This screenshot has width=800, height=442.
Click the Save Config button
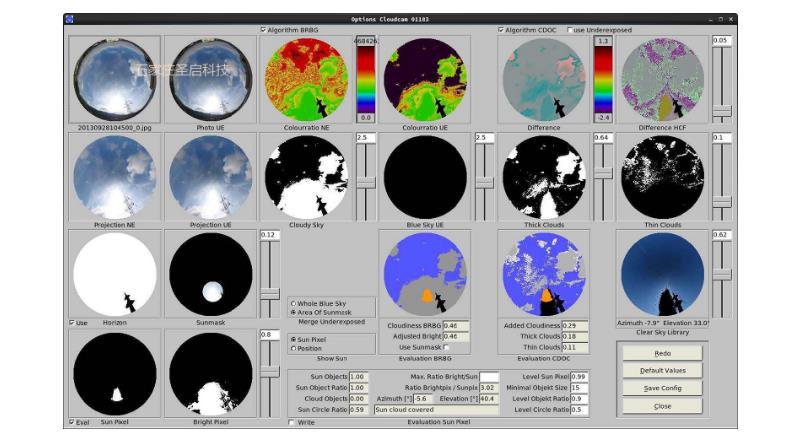coord(662,388)
